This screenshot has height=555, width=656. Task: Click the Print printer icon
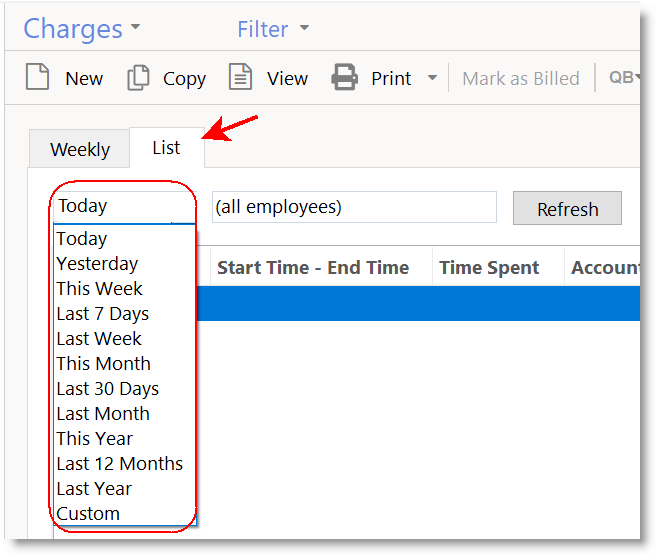click(344, 78)
